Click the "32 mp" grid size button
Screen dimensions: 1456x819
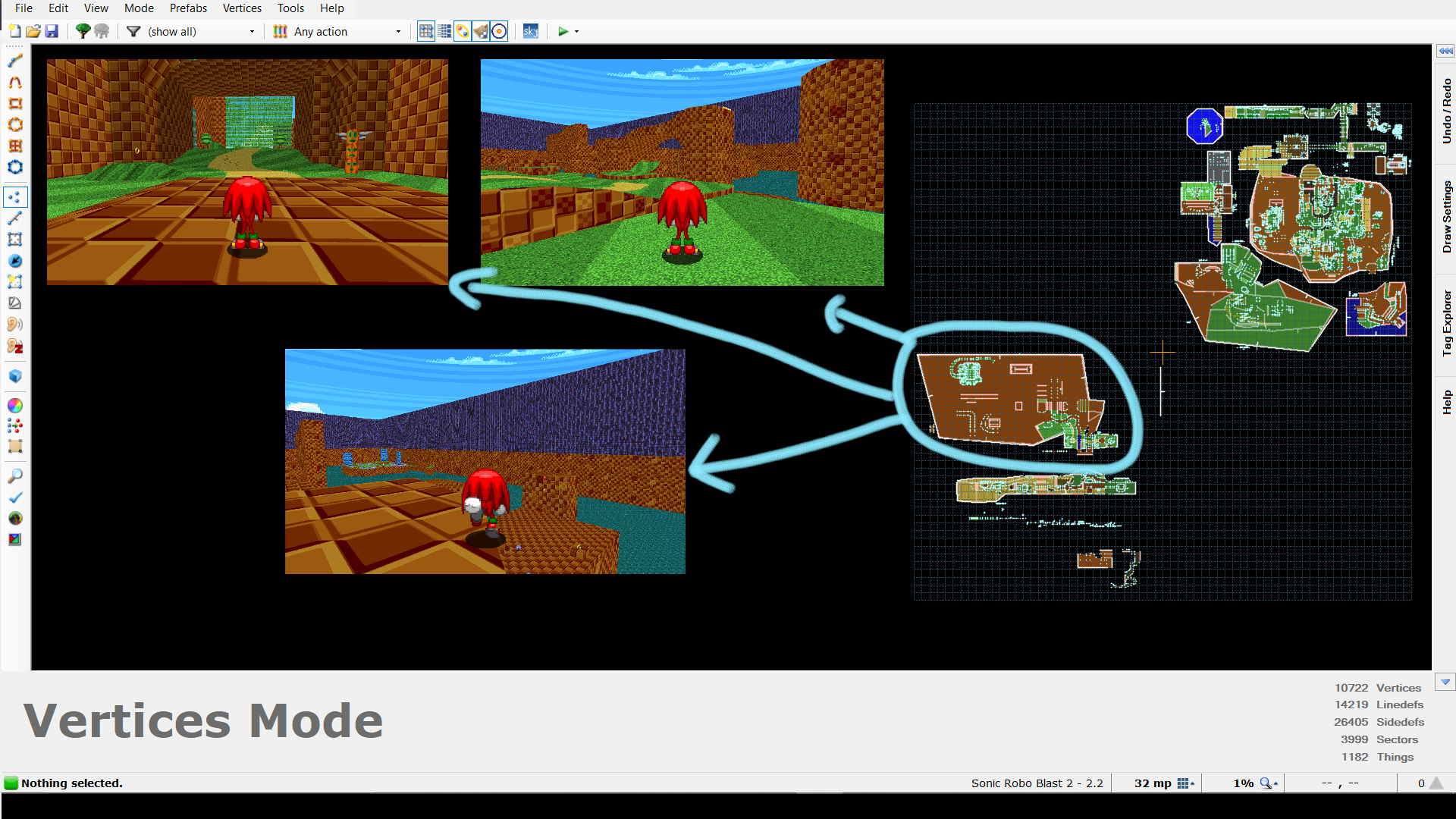pyautogui.click(x=1164, y=783)
